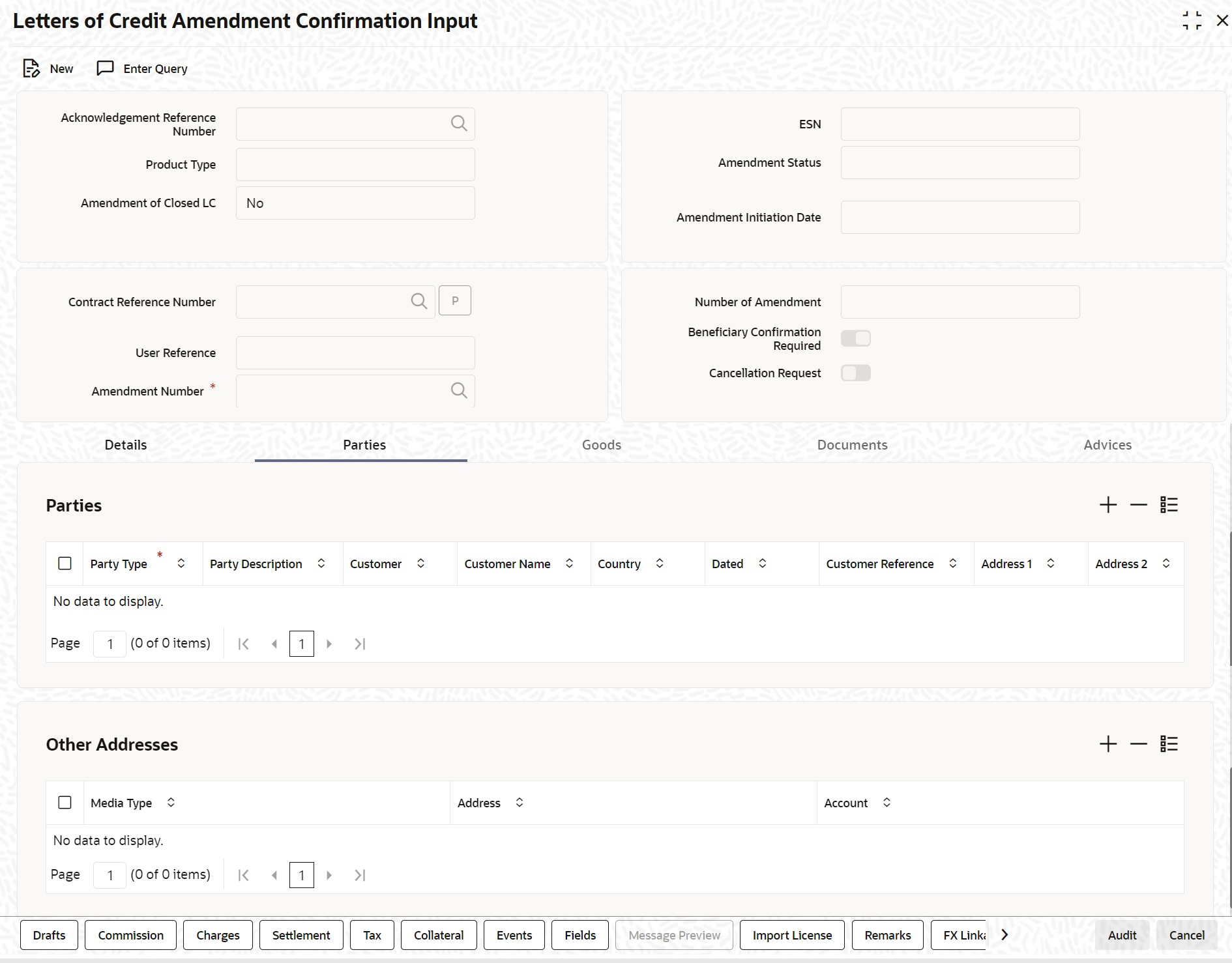The image size is (1232, 963).
Task: Open the Advices tab
Action: pyautogui.click(x=1107, y=445)
